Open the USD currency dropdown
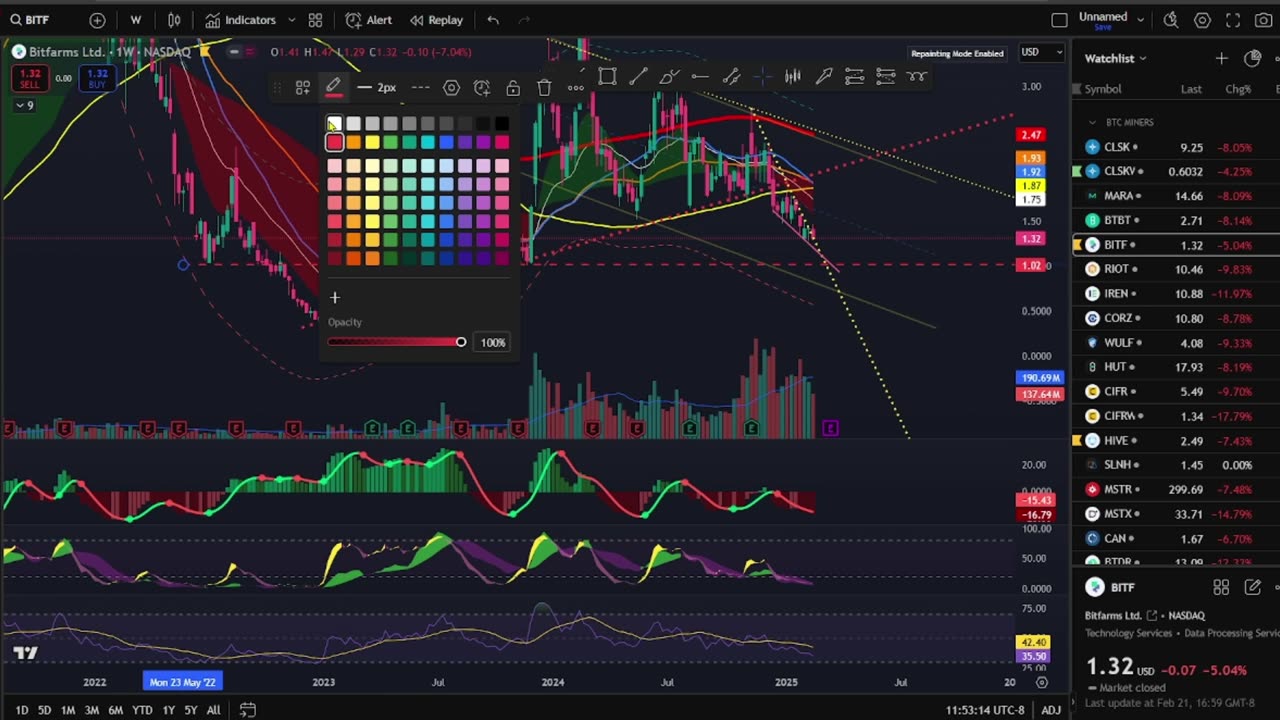 (x=1041, y=52)
